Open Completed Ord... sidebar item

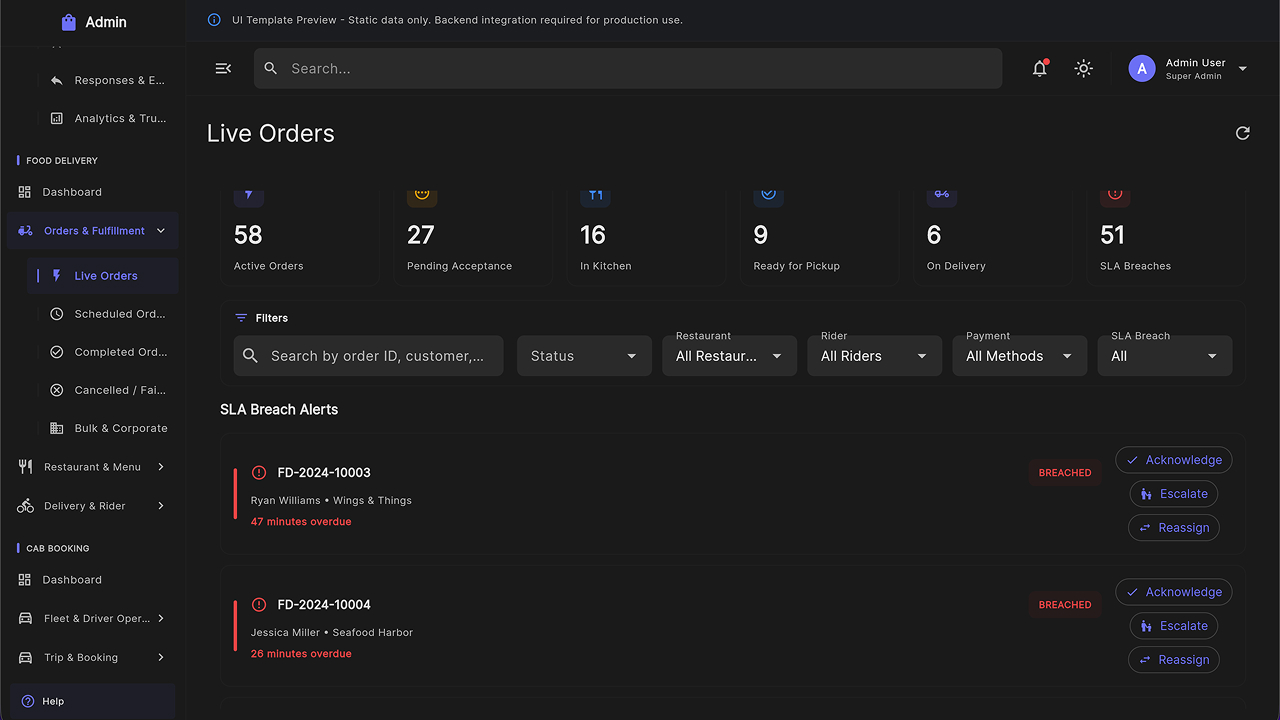(x=104, y=352)
